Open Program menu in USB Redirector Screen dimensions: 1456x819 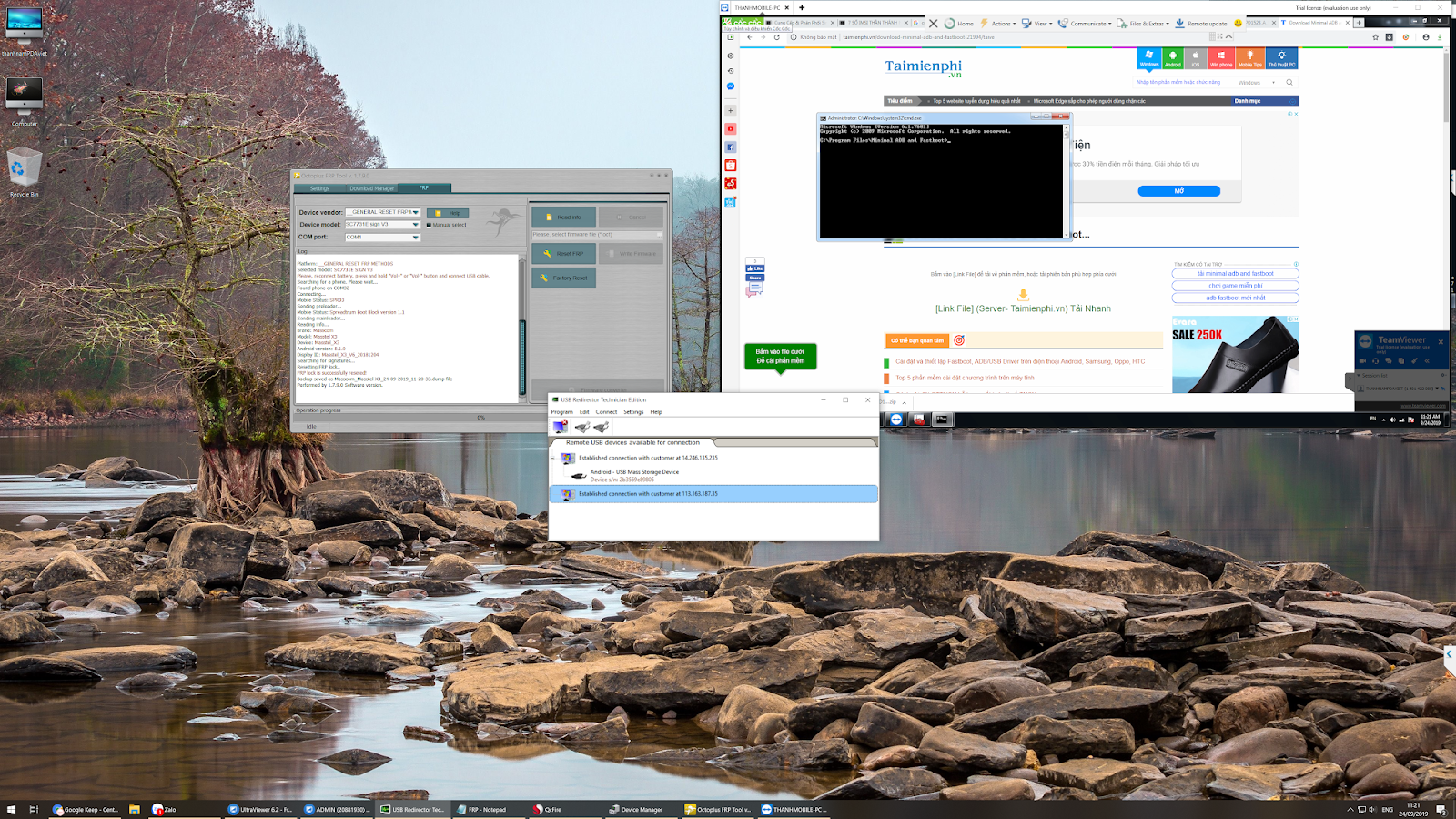coord(562,411)
